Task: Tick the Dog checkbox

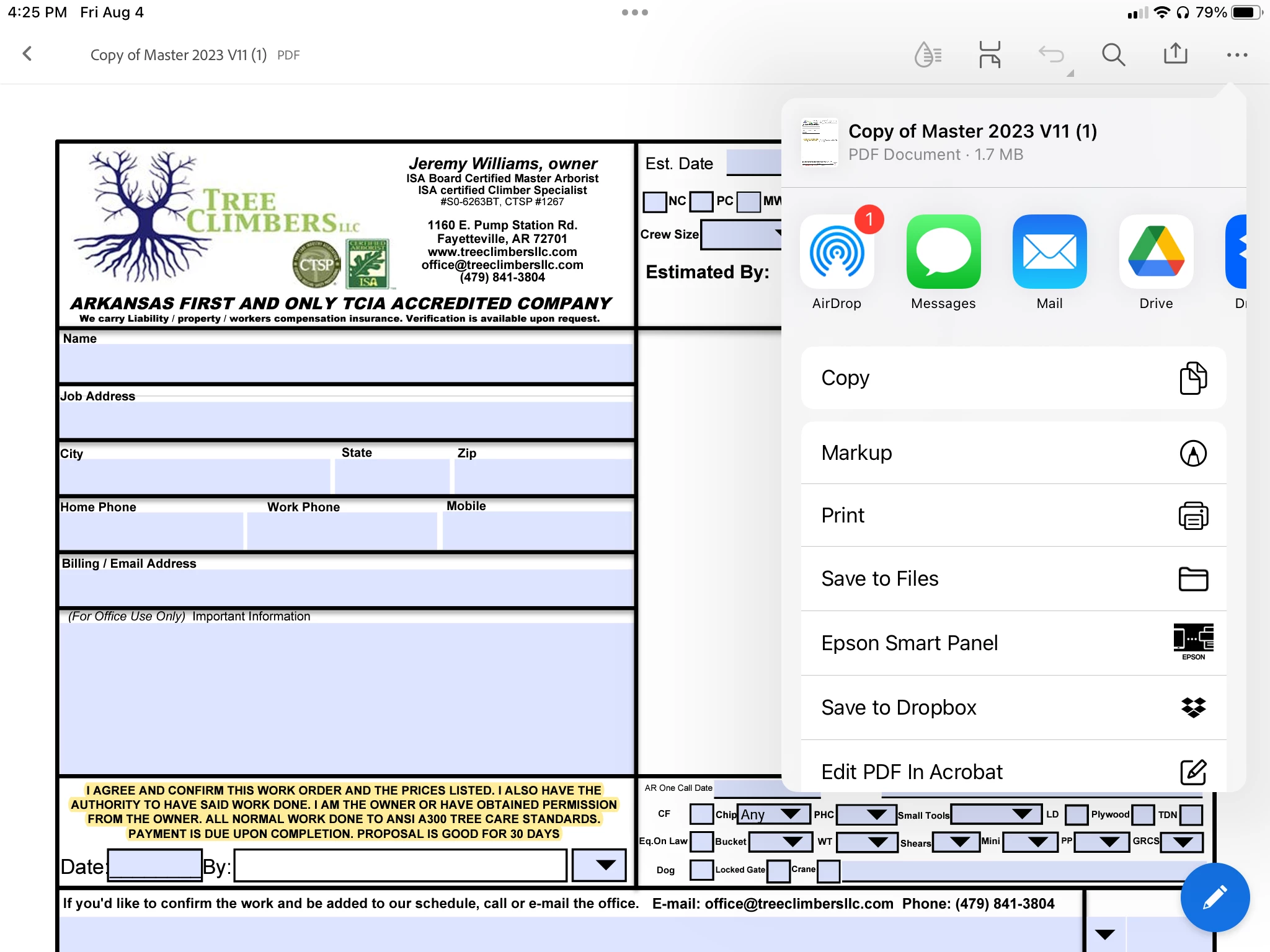Action: [x=701, y=870]
